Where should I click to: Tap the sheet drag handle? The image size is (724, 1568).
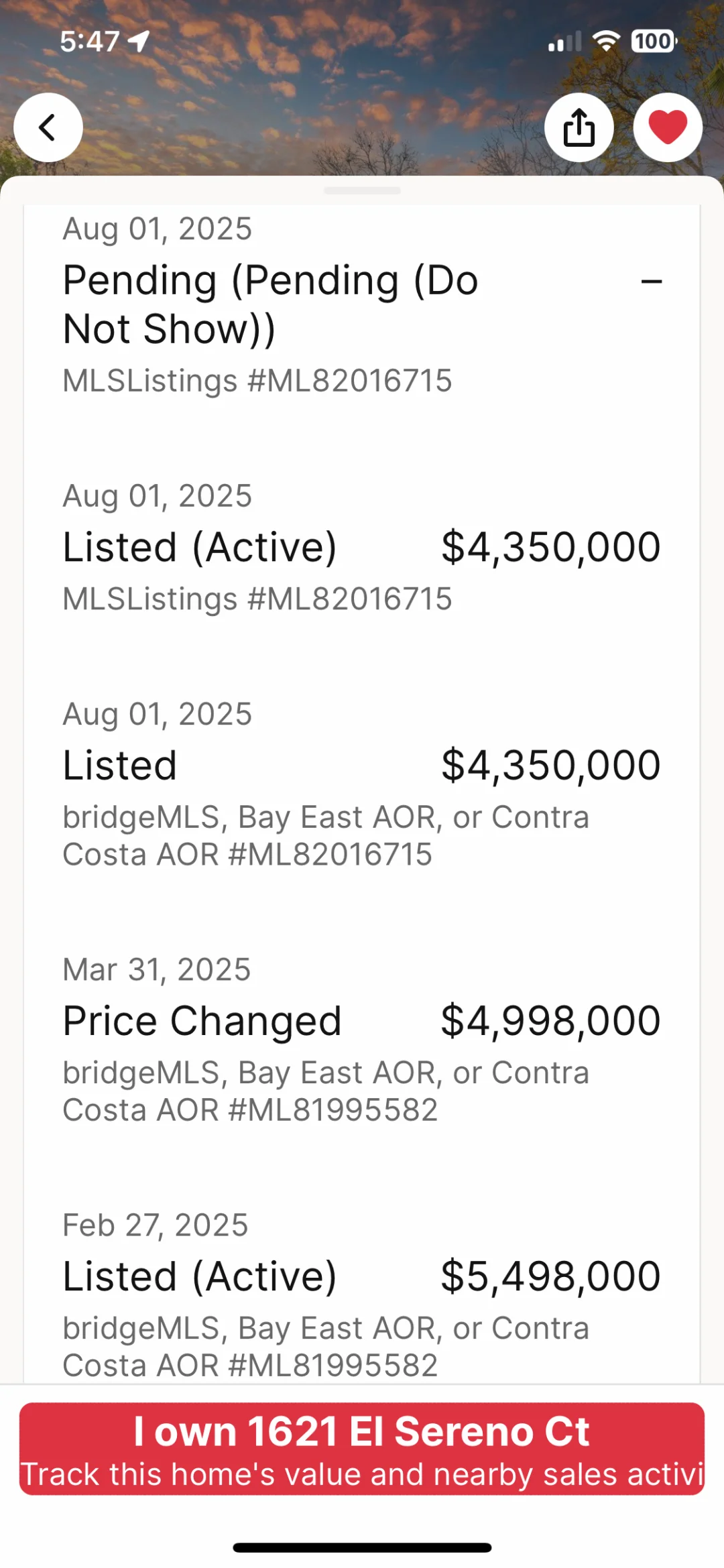point(362,191)
